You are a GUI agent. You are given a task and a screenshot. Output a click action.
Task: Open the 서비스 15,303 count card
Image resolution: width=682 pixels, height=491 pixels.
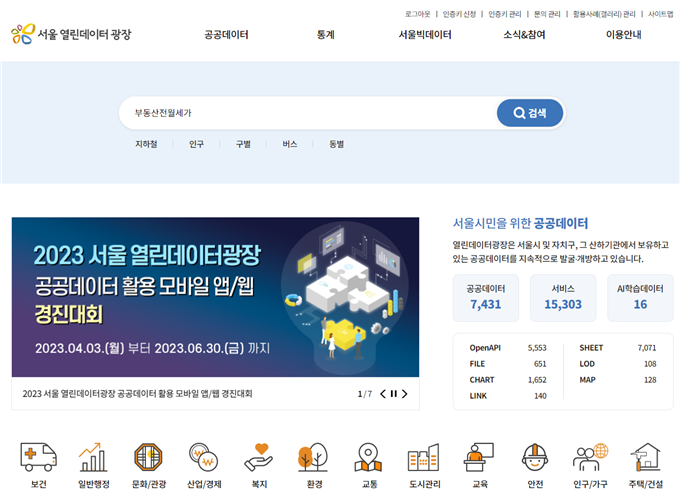pos(563,298)
